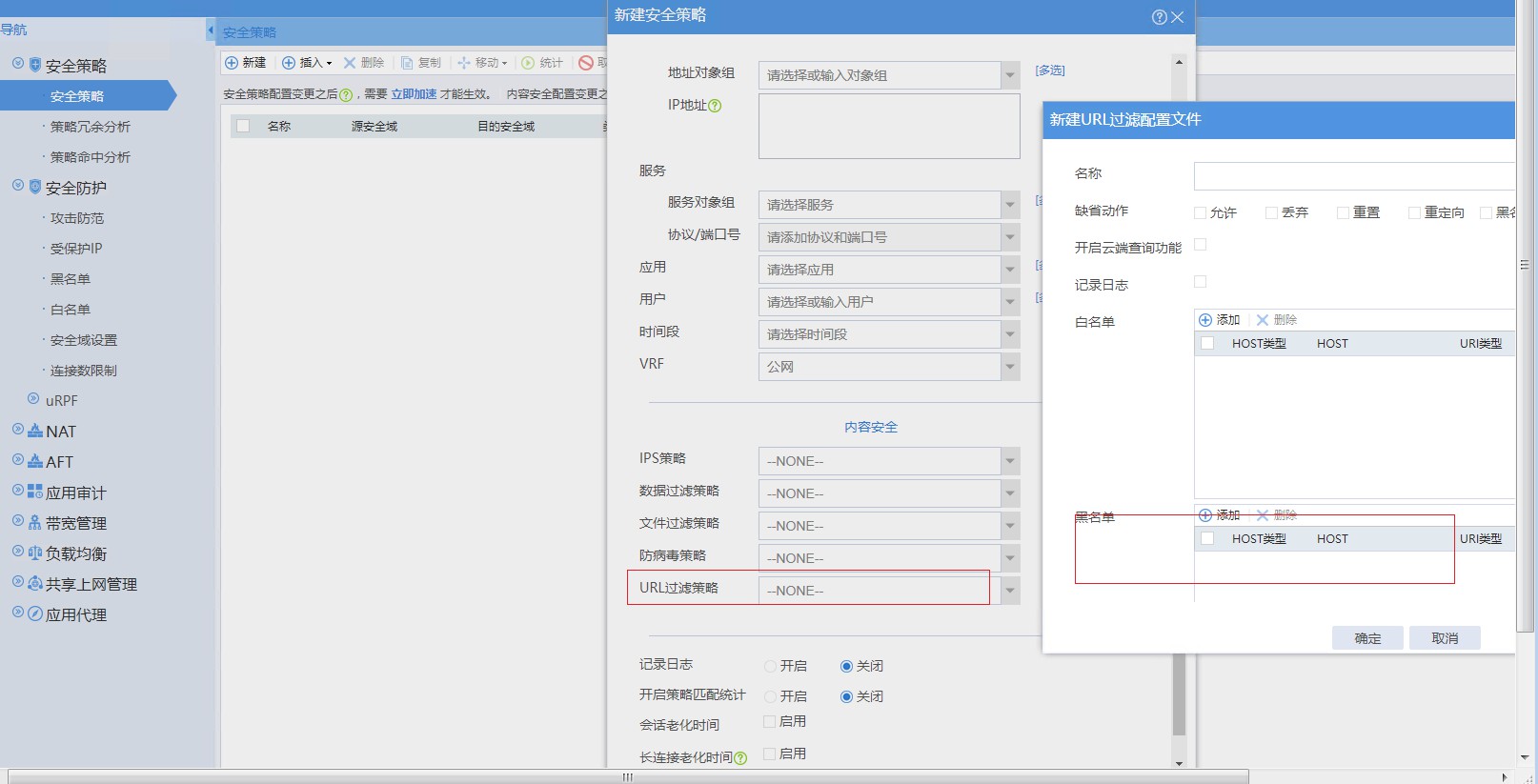Click 取消 in the URL filter dialog
1538x784 pixels.
[1445, 638]
